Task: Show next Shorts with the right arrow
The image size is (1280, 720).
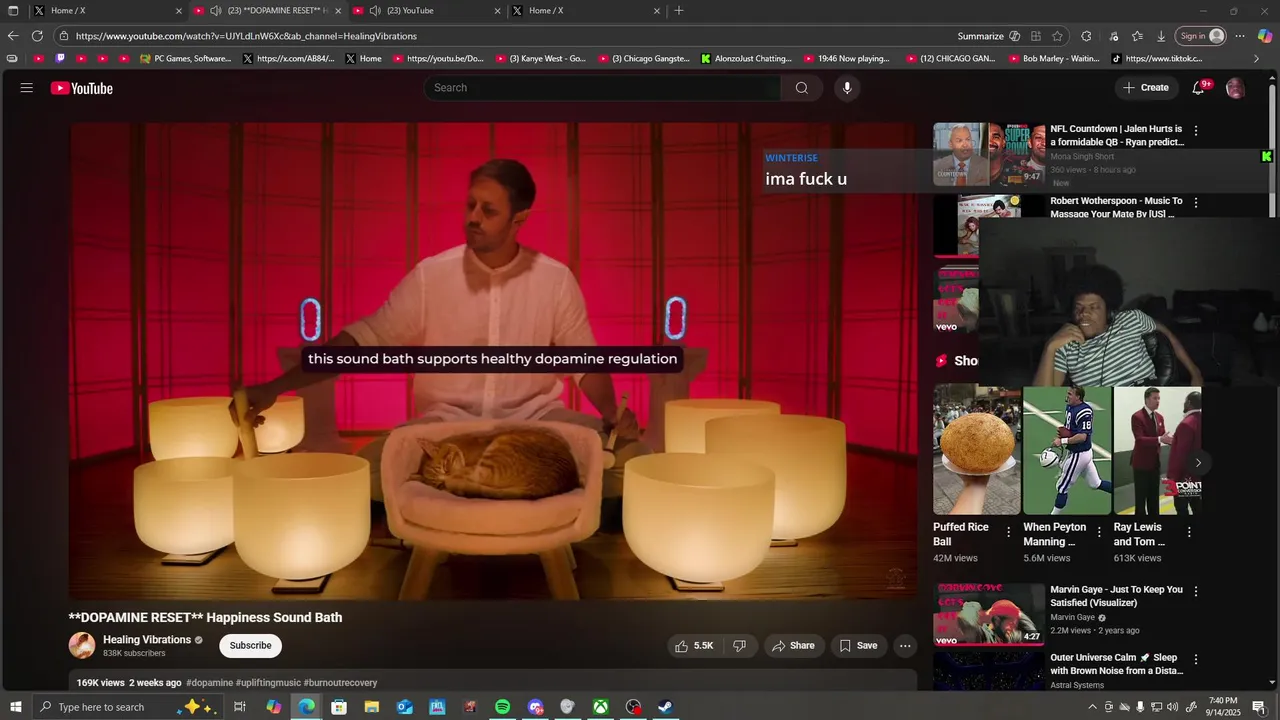Action: [x=1198, y=462]
